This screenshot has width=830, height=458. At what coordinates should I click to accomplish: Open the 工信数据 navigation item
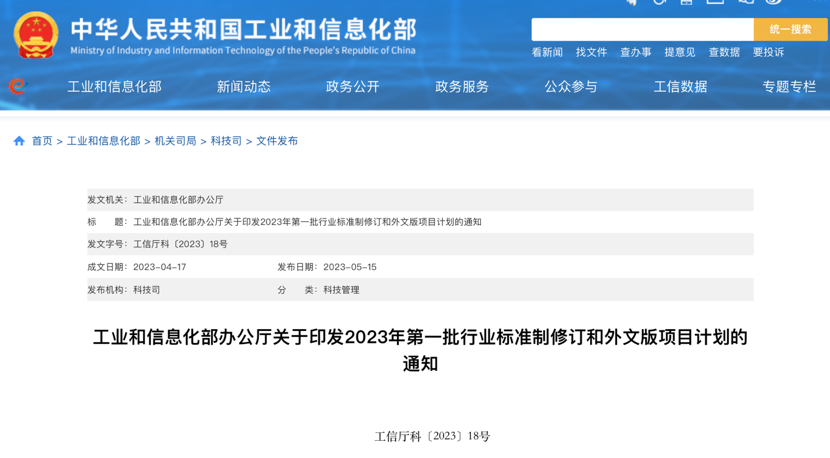pyautogui.click(x=680, y=87)
